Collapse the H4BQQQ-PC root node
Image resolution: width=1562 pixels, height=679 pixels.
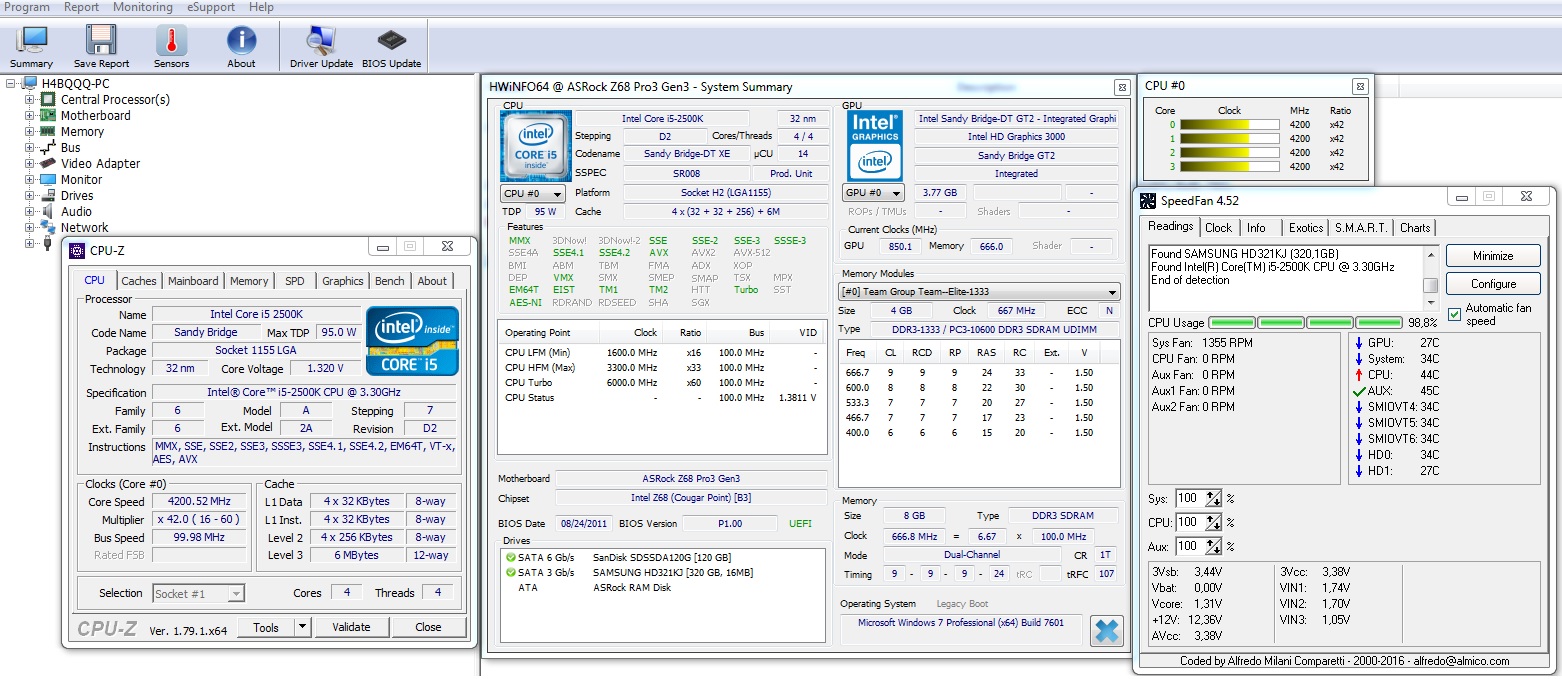click(11, 83)
